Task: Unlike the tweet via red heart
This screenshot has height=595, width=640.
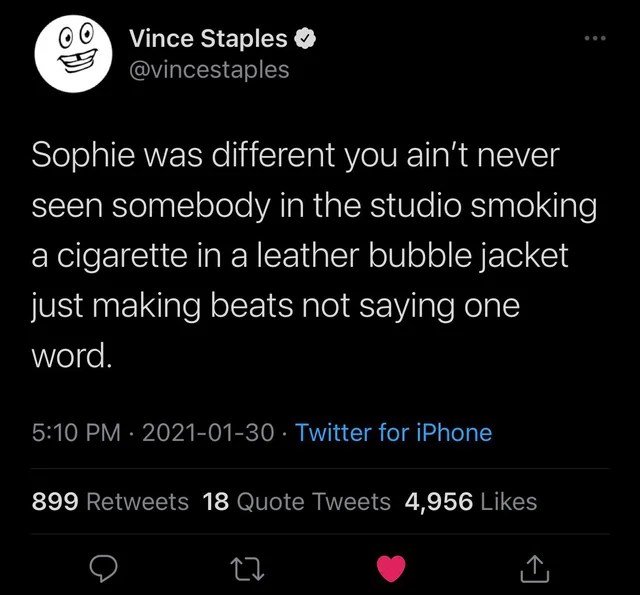Action: [391, 567]
